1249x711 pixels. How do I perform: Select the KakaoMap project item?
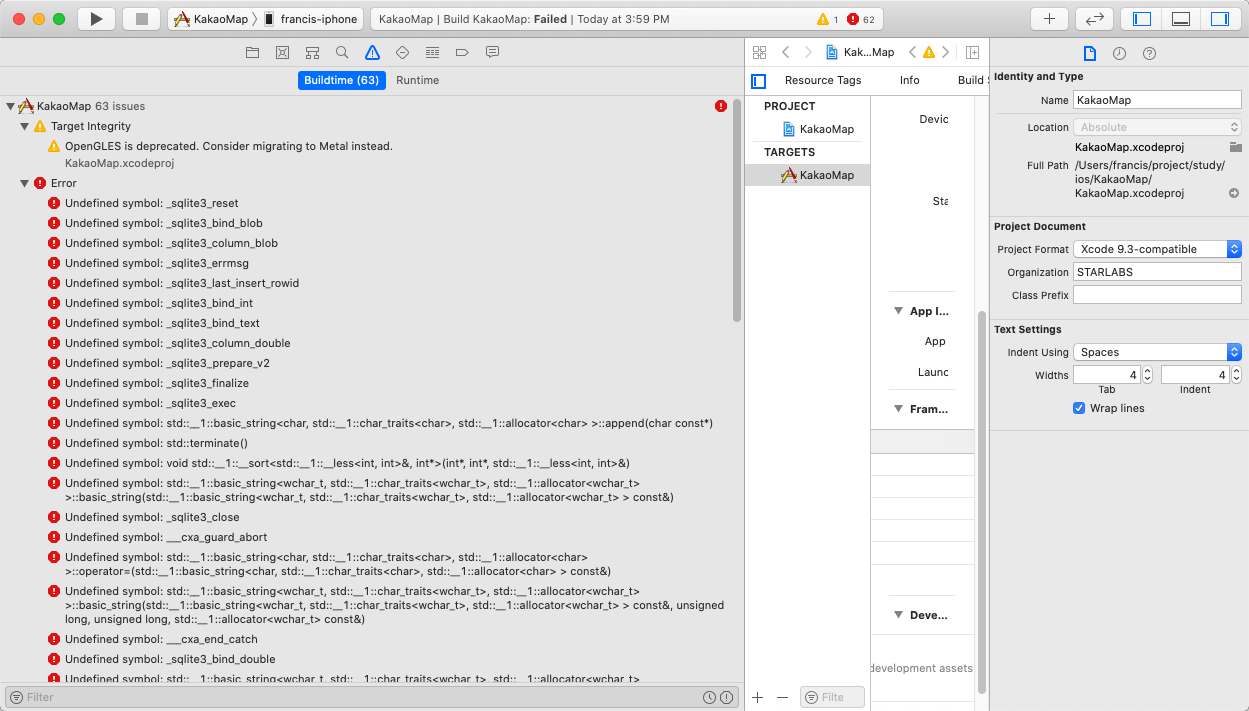click(818, 129)
